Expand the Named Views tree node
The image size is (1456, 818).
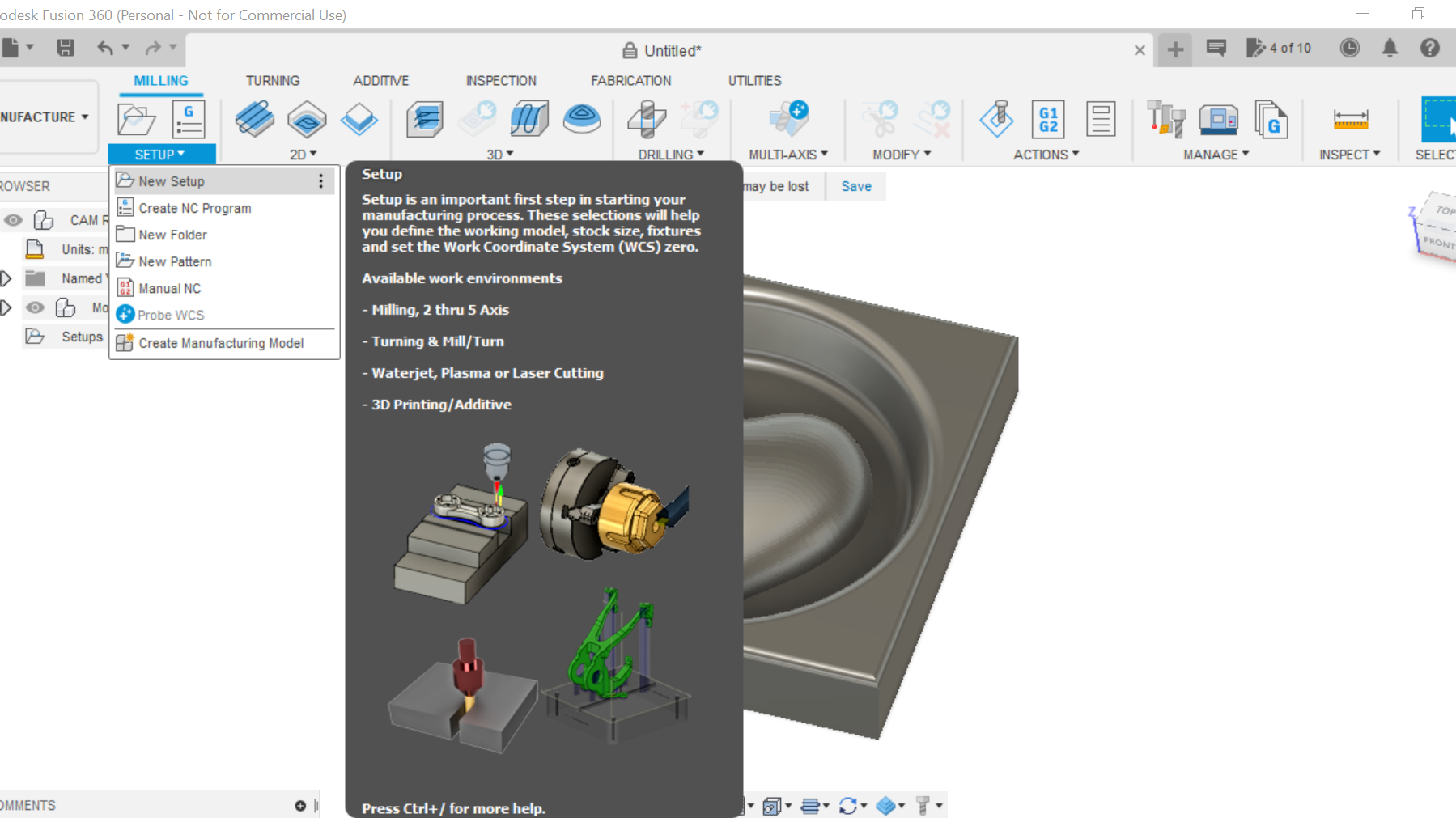pyautogui.click(x=6, y=278)
